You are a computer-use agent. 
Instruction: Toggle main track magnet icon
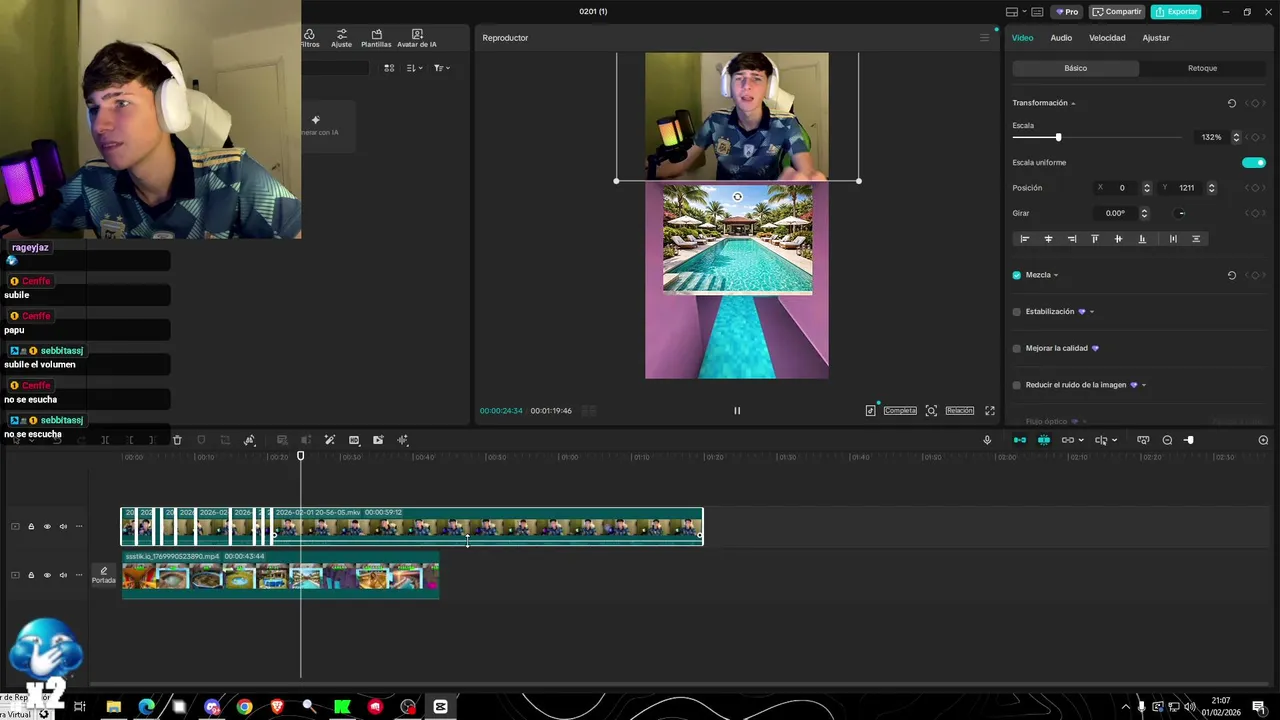[x=1020, y=440]
